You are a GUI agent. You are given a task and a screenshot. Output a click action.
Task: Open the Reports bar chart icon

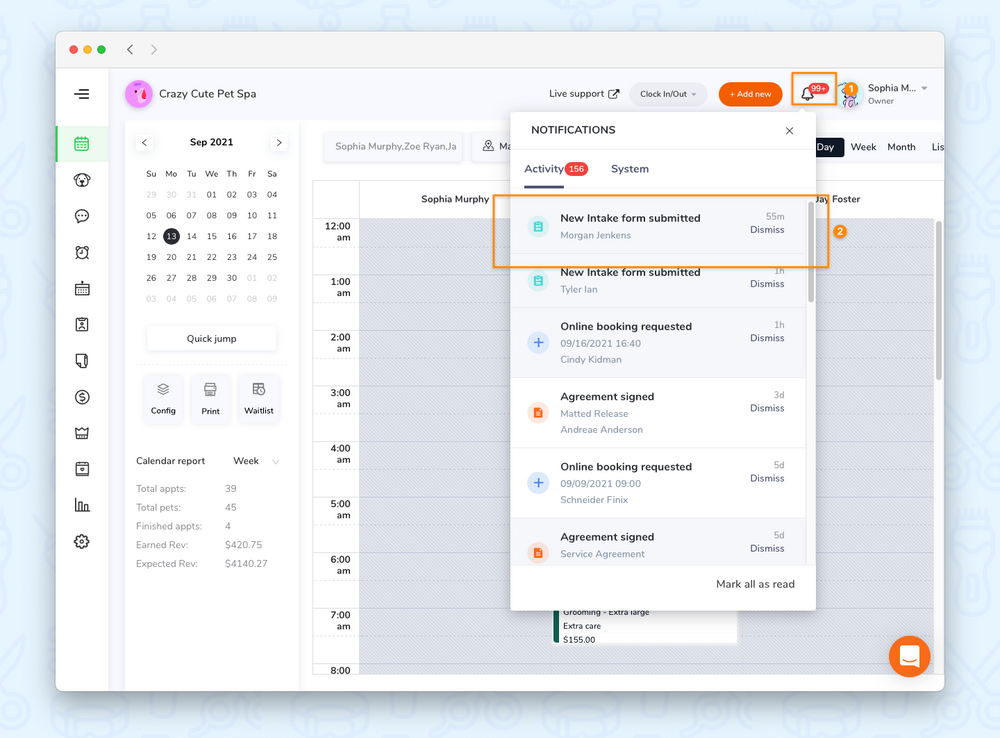[x=82, y=505]
